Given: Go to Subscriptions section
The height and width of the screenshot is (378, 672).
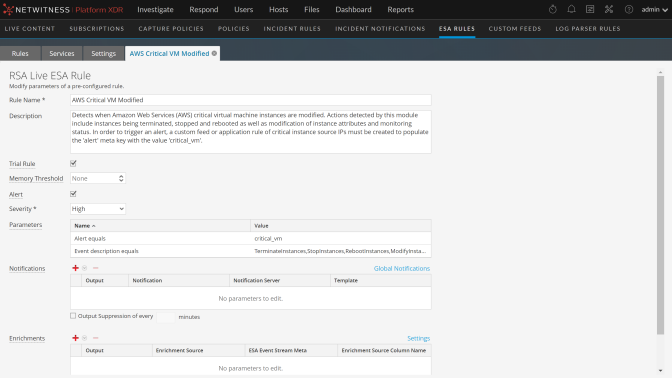Looking at the screenshot, I should (97, 29).
